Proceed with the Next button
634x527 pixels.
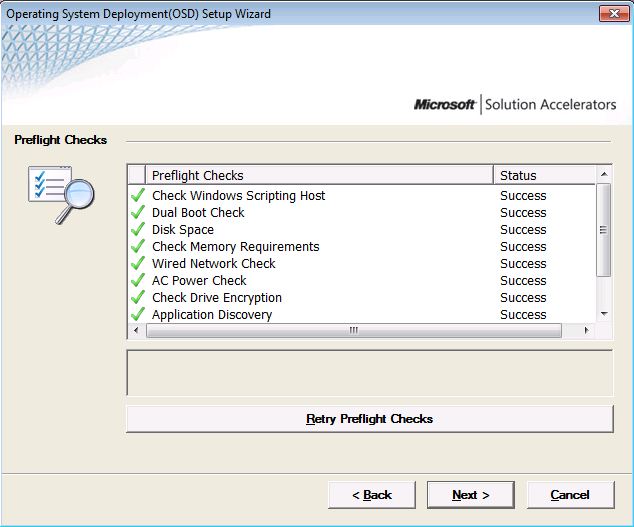coord(471,495)
